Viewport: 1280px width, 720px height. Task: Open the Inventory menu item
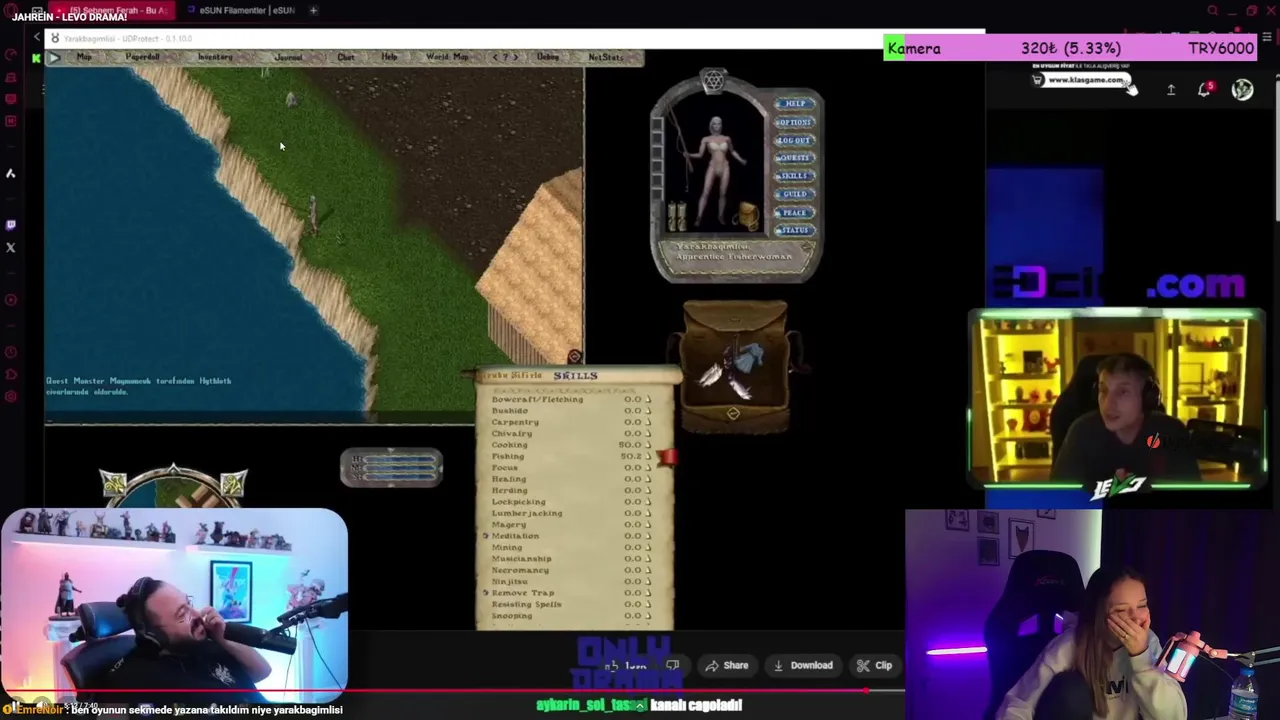tap(215, 57)
